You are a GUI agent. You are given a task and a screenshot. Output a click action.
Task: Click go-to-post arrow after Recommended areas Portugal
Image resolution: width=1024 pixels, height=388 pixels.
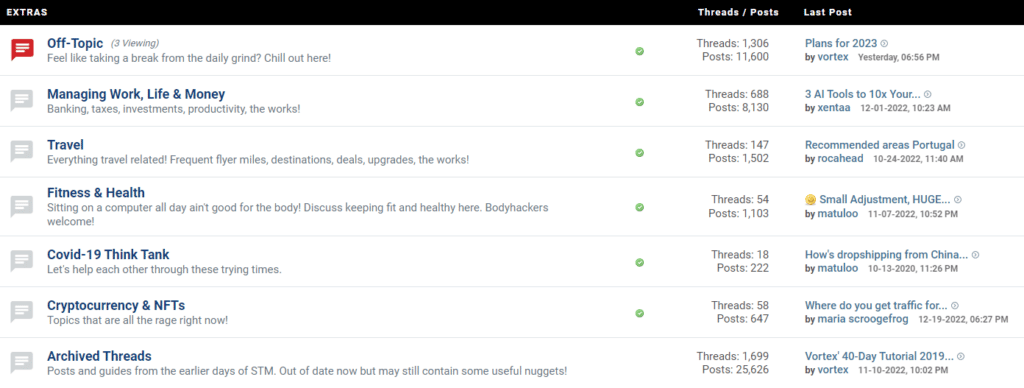pyautogui.click(x=961, y=145)
